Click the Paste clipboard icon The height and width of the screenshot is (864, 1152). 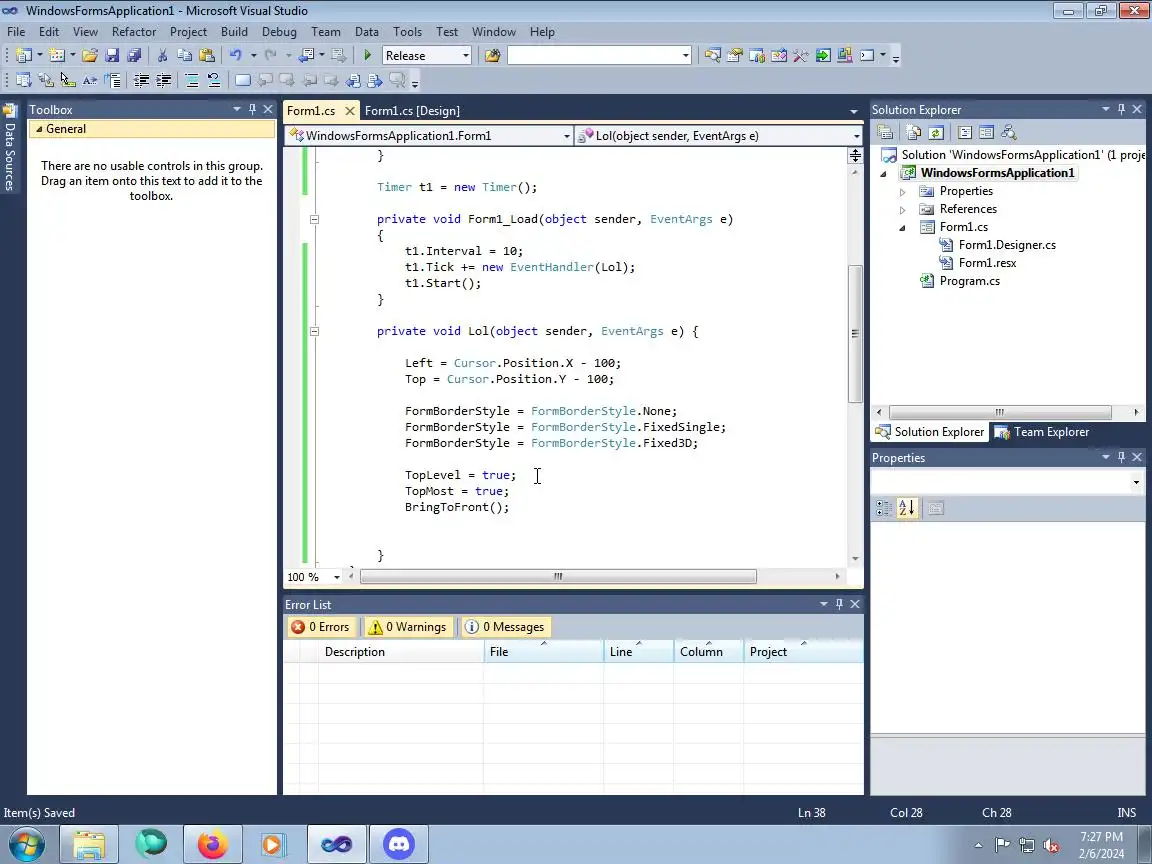click(207, 55)
